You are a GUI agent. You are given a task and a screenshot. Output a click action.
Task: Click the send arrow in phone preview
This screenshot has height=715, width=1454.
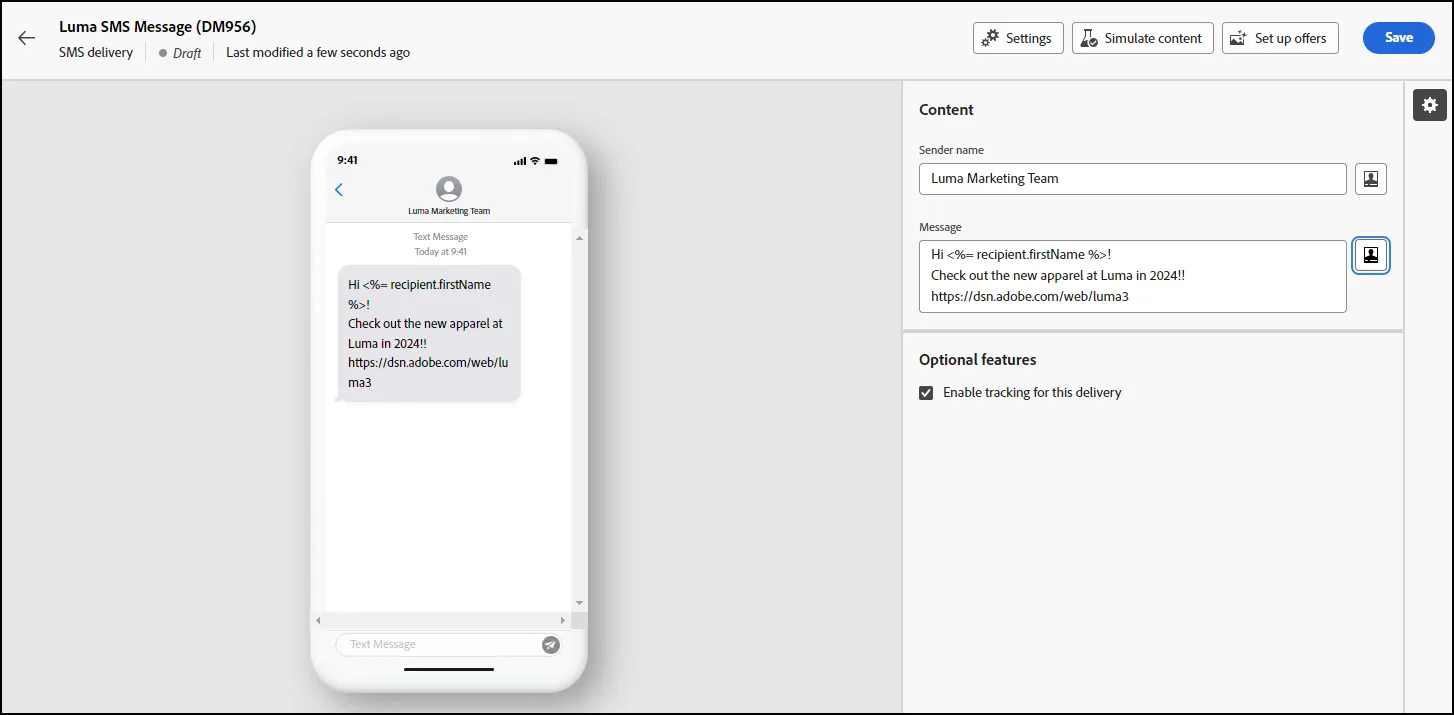551,645
